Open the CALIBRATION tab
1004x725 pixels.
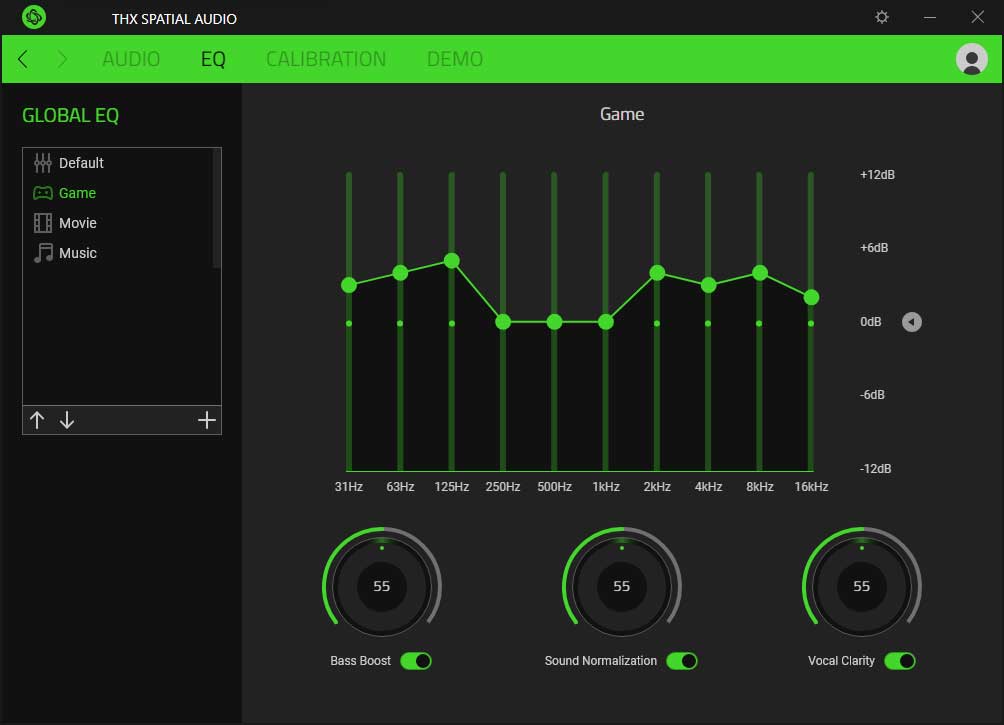pos(325,59)
